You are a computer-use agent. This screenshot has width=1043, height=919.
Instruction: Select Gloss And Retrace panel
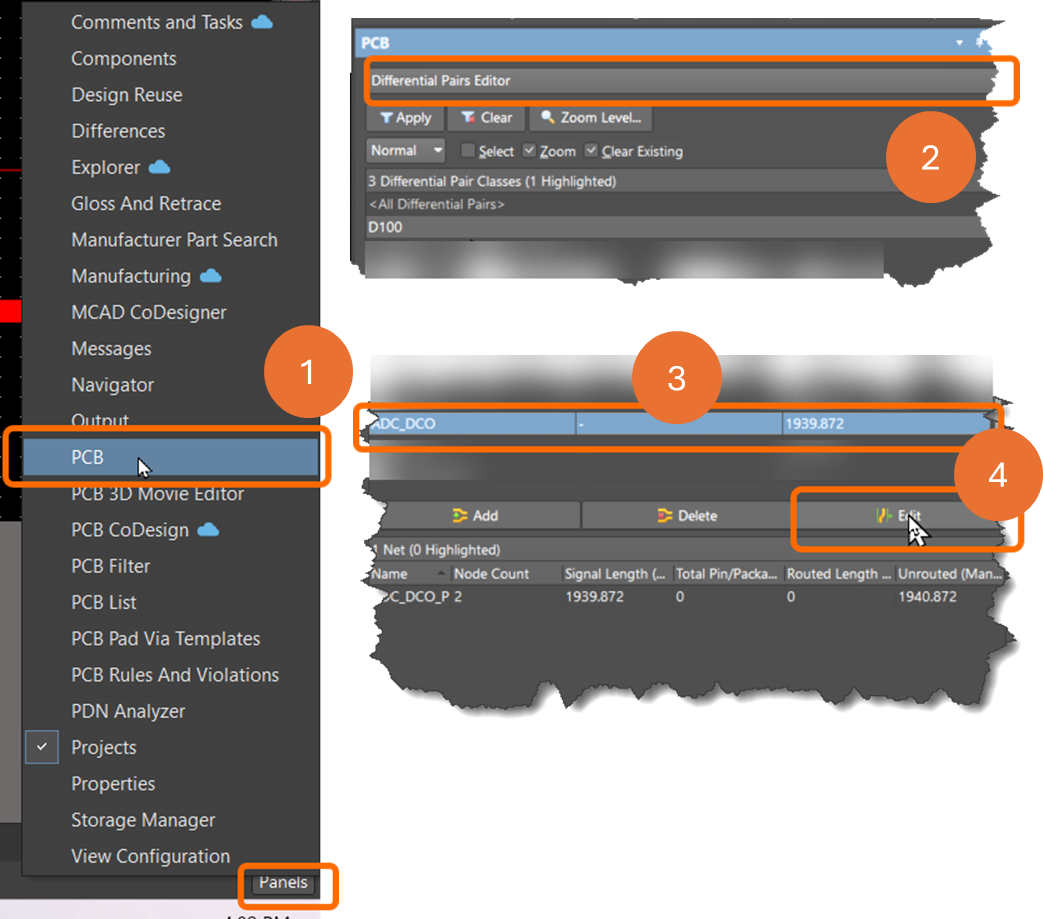(146, 203)
